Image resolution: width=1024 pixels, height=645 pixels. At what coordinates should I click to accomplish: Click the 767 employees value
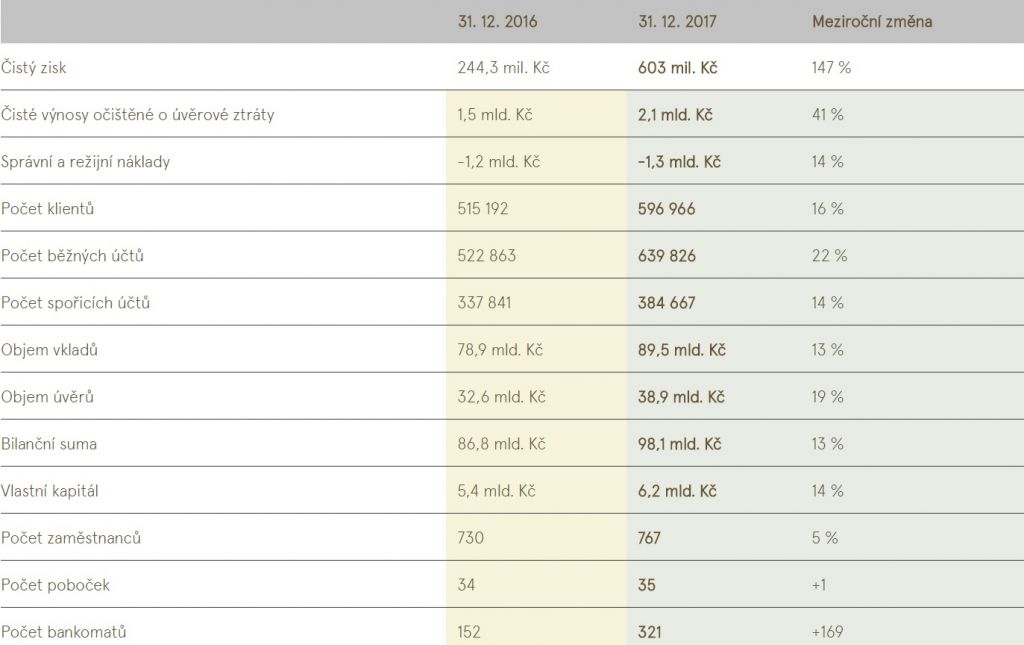point(649,538)
